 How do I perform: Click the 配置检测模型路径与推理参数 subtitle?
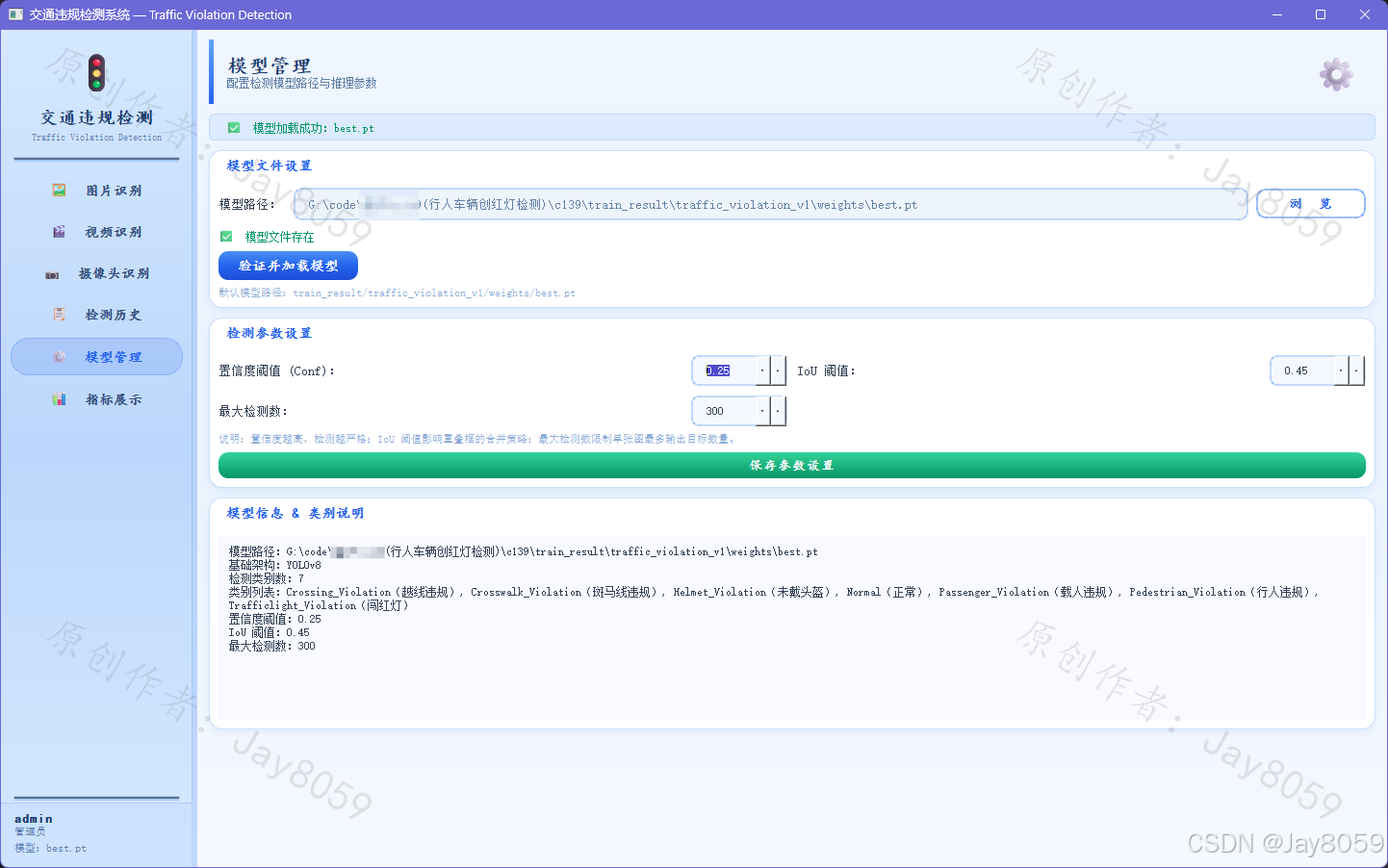(301, 84)
